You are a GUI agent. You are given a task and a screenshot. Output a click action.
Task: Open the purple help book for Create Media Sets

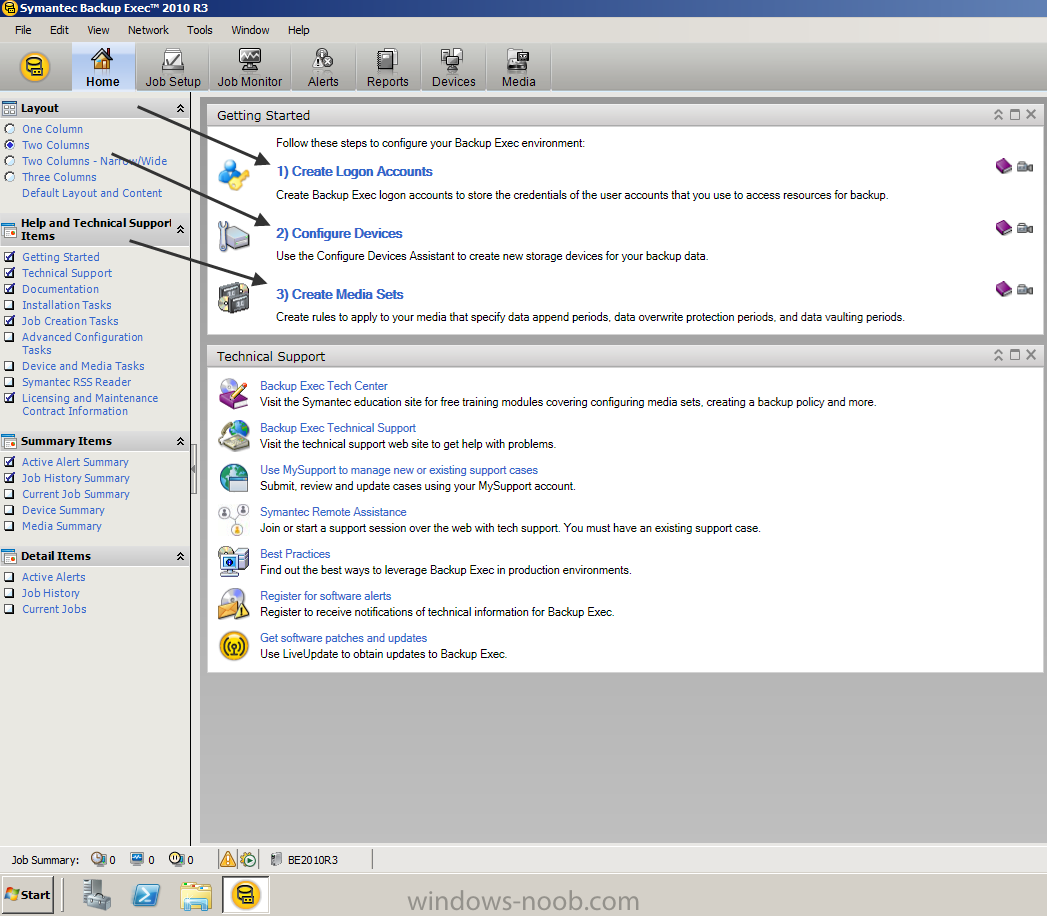point(1004,288)
